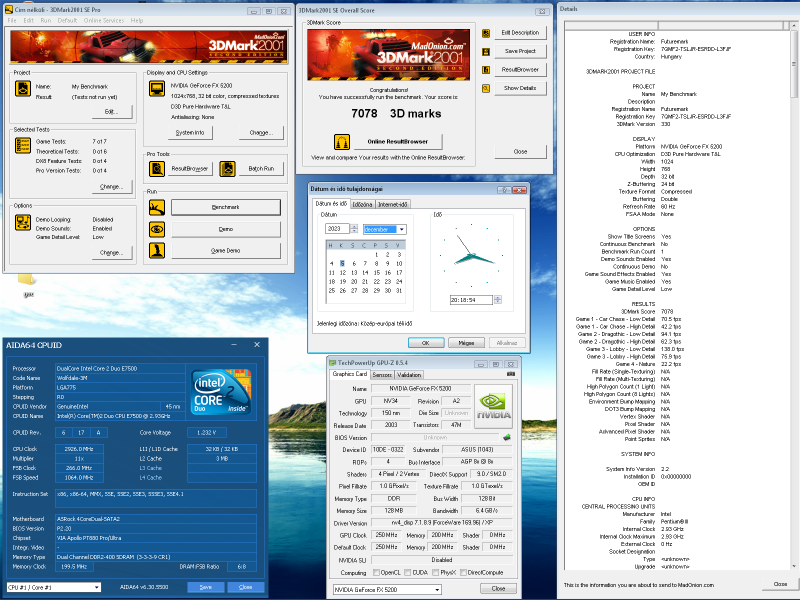This screenshot has height=600, width=800.
Task: Click the Selected Tests checklist icon
Action: (22, 145)
